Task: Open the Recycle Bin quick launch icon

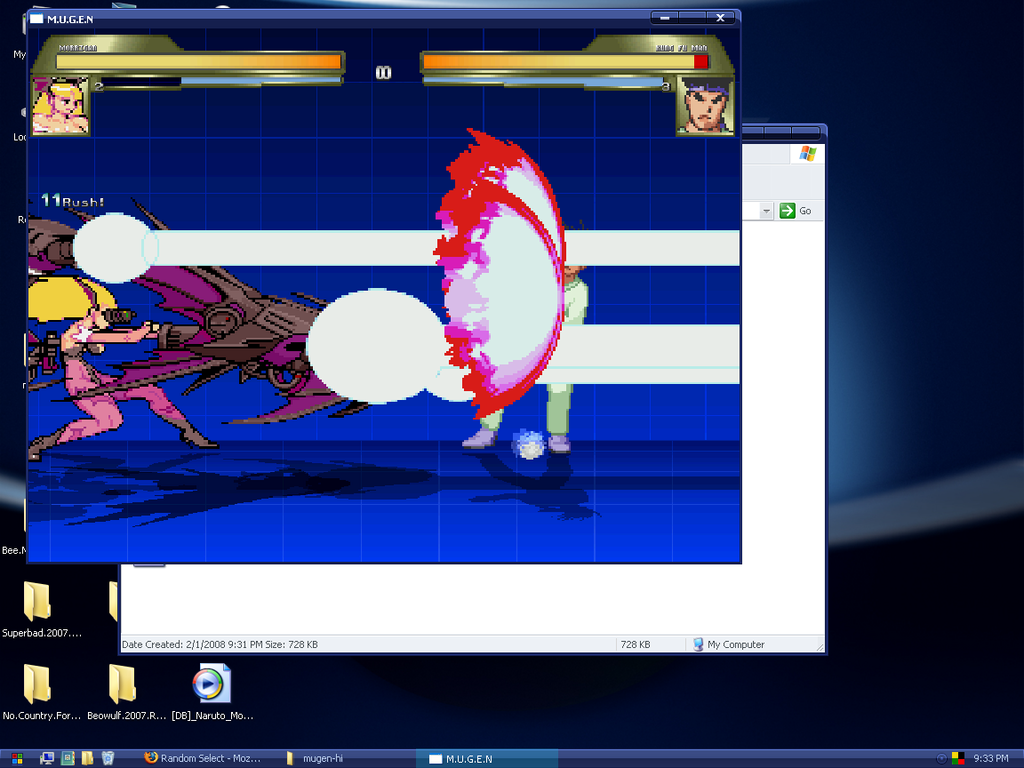Action: 108,758
